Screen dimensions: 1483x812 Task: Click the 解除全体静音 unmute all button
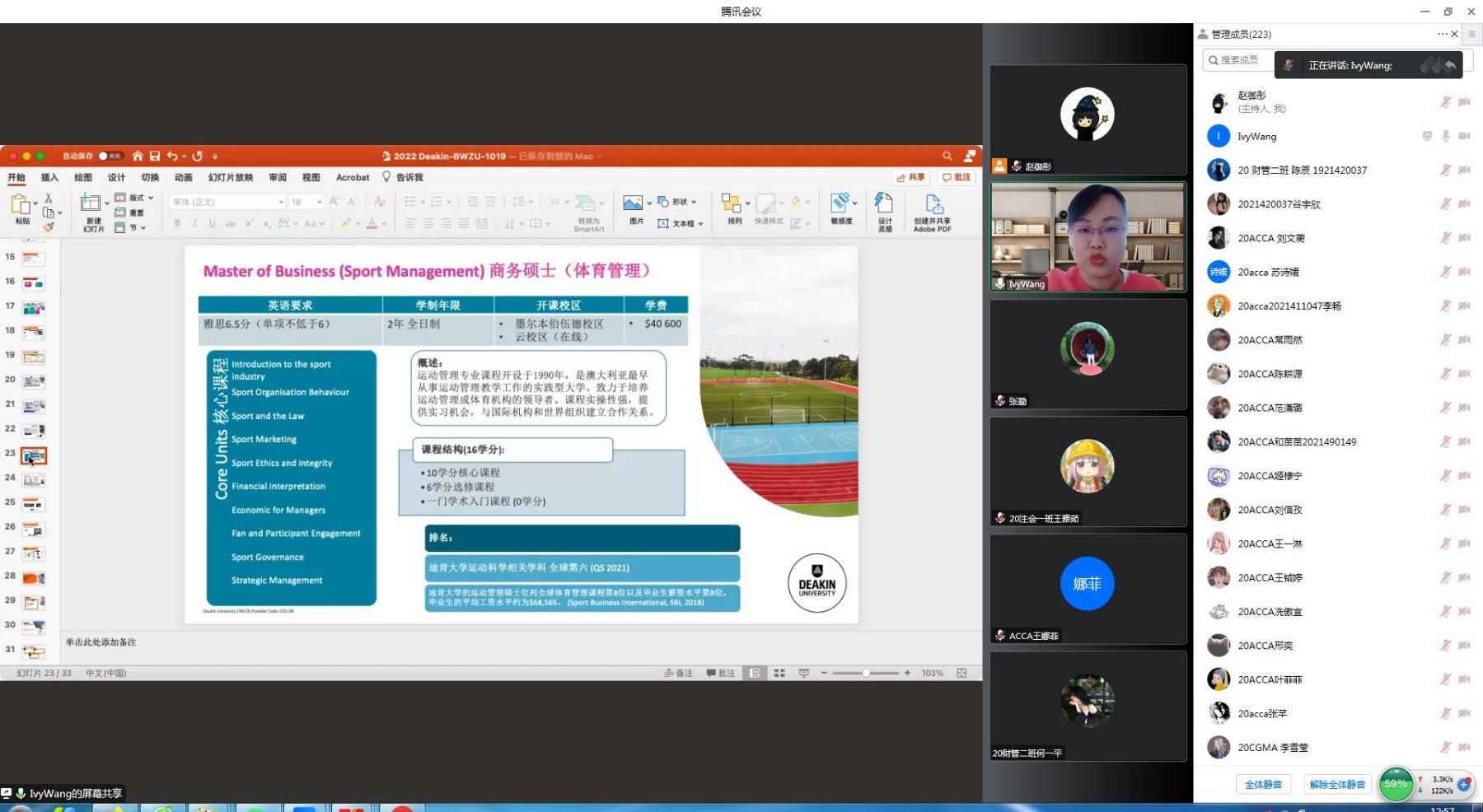pyautogui.click(x=1337, y=785)
